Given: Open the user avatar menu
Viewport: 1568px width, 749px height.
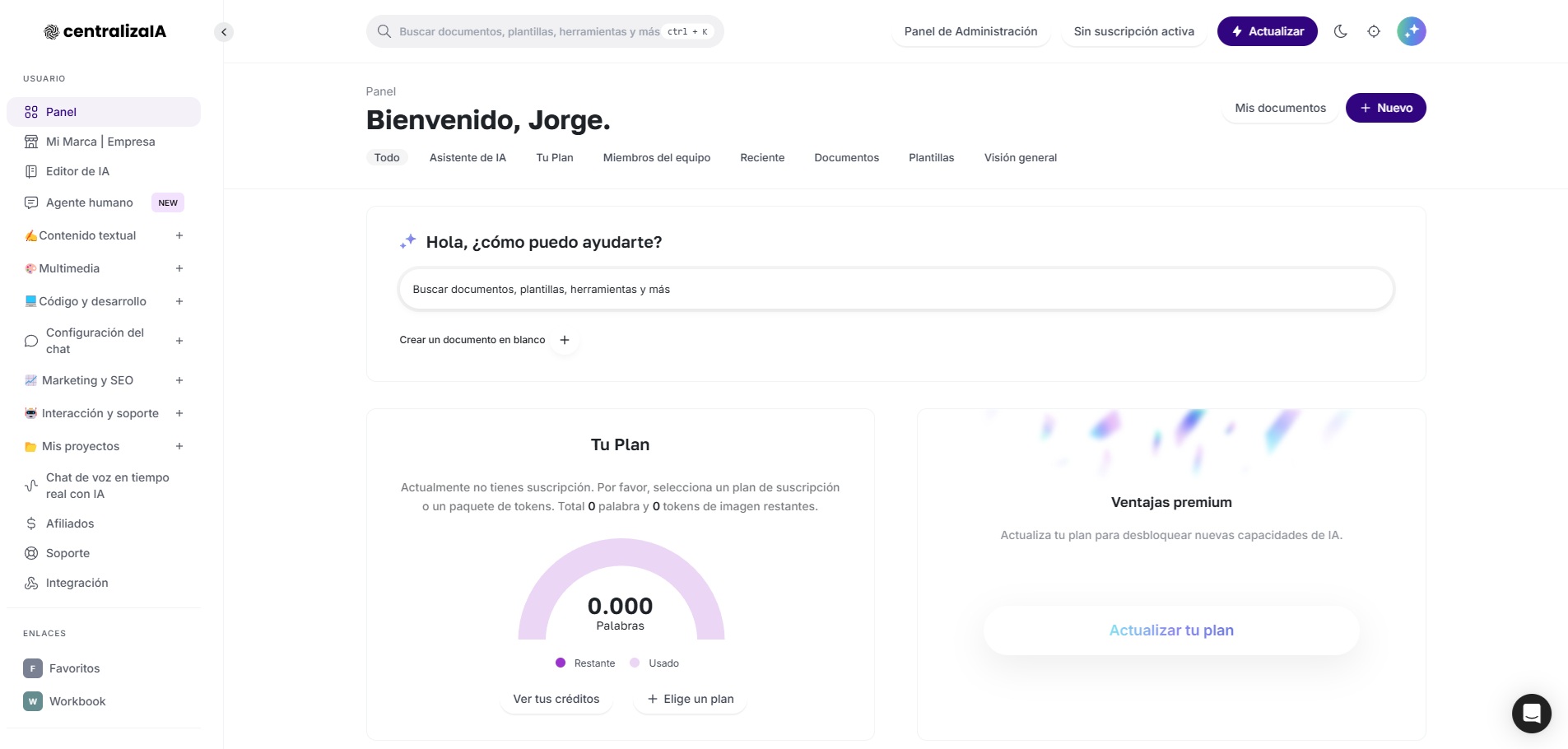Looking at the screenshot, I should [x=1412, y=31].
